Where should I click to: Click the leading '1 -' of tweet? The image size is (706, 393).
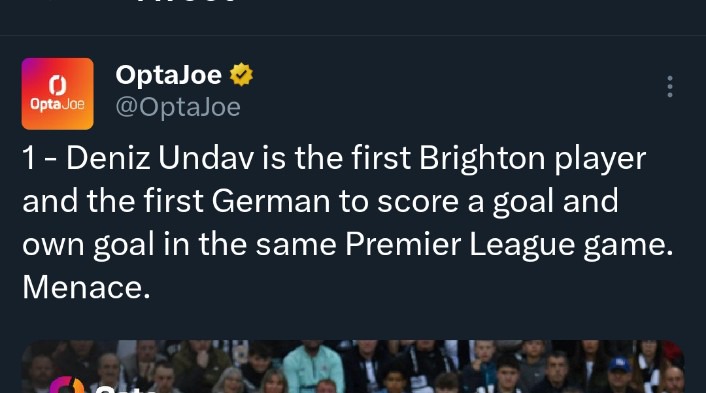pos(39,158)
